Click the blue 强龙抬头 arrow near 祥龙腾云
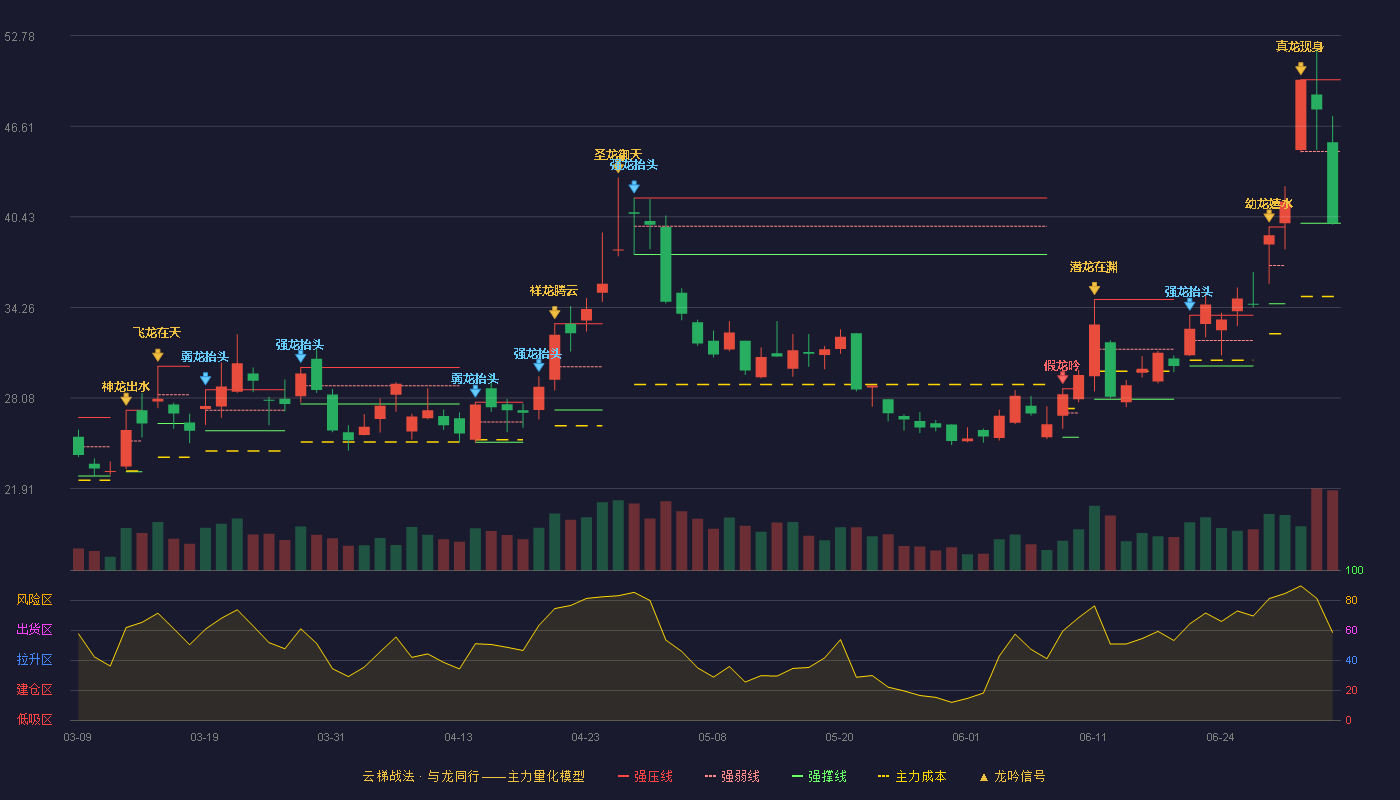Image resolution: width=1400 pixels, height=800 pixels. (x=539, y=366)
